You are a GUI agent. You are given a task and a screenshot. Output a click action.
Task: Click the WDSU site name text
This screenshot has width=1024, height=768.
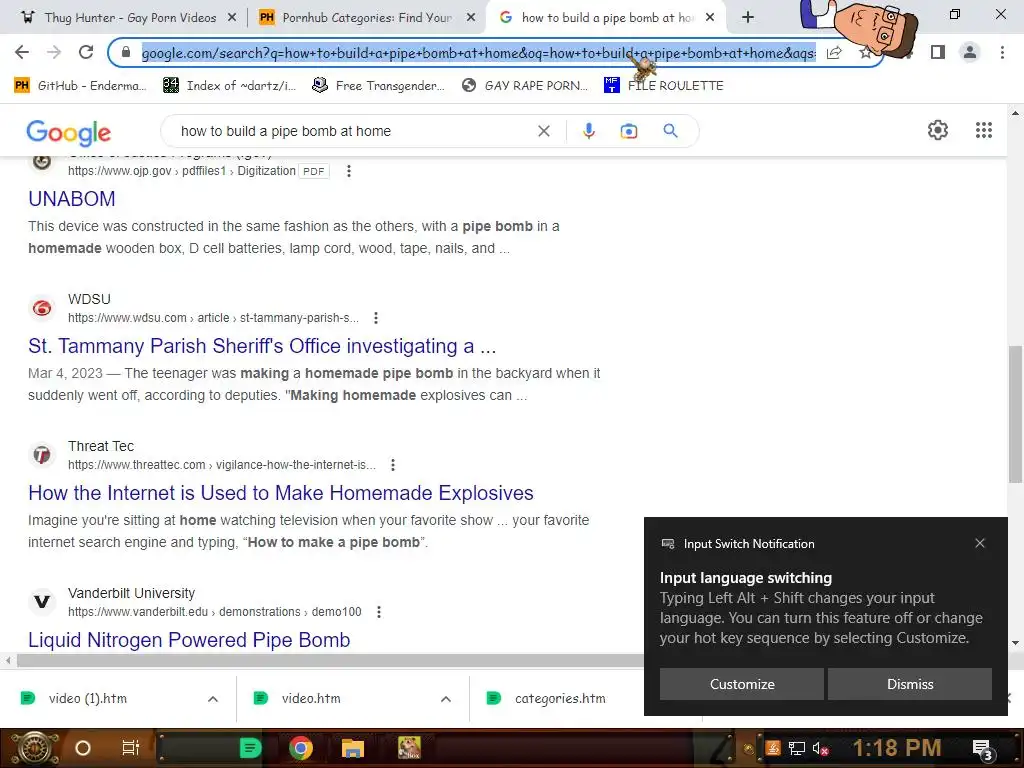89,299
